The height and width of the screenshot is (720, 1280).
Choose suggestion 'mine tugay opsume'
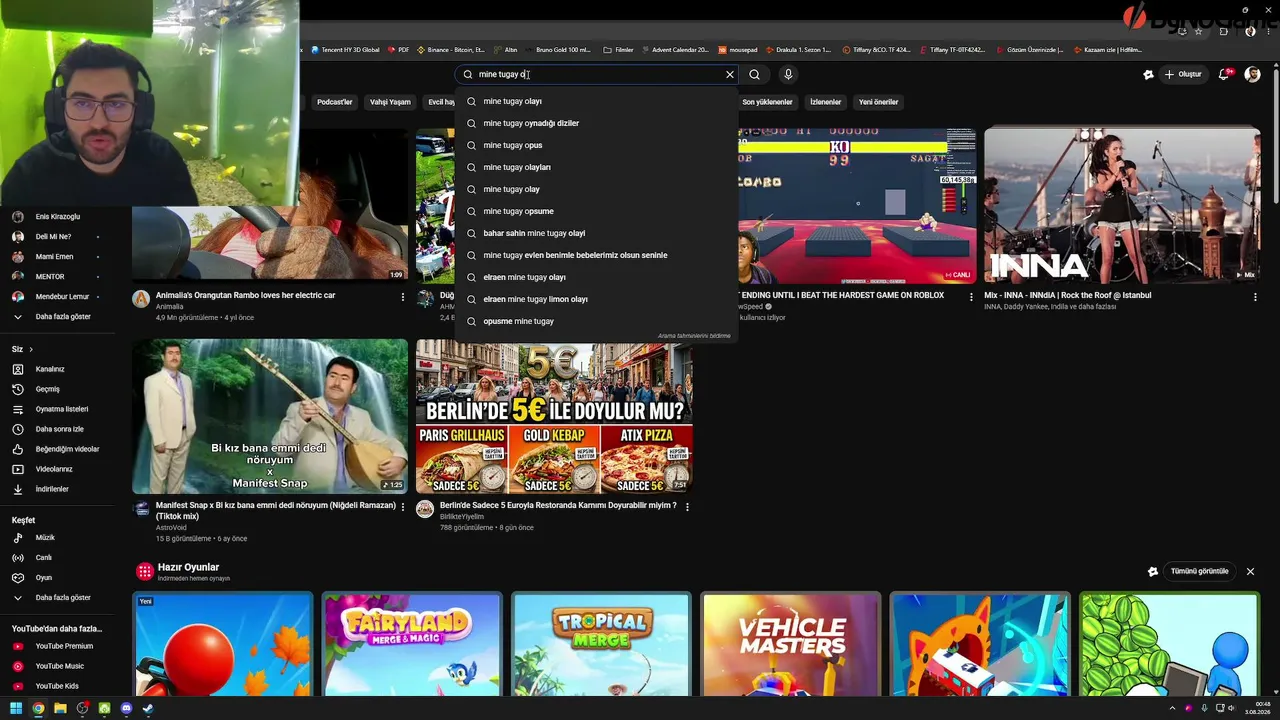pos(596,211)
